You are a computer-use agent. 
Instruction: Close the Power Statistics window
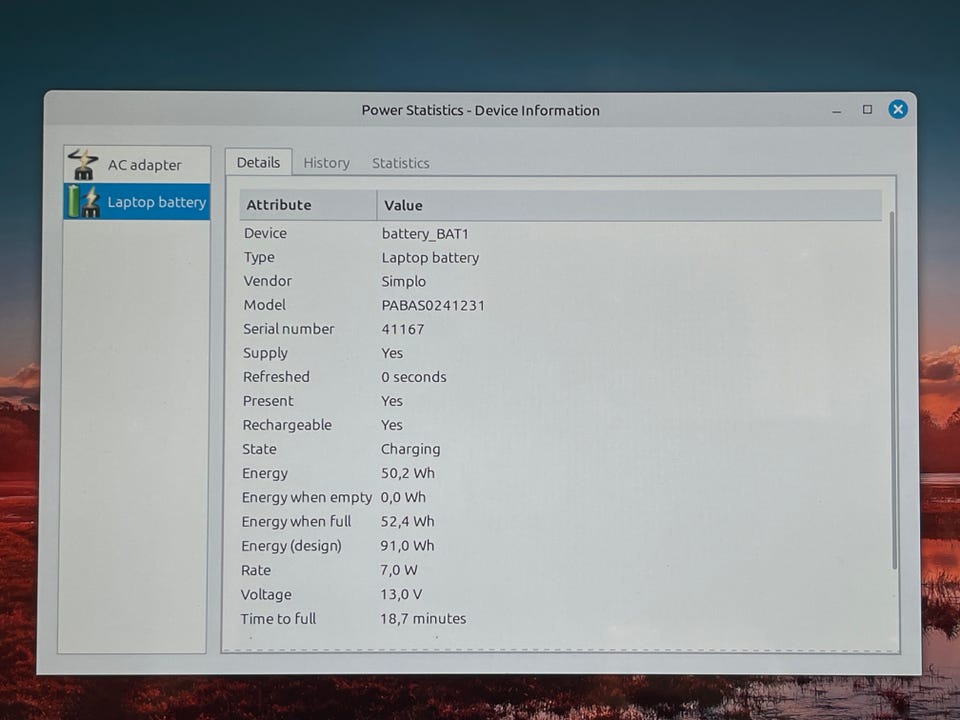898,110
